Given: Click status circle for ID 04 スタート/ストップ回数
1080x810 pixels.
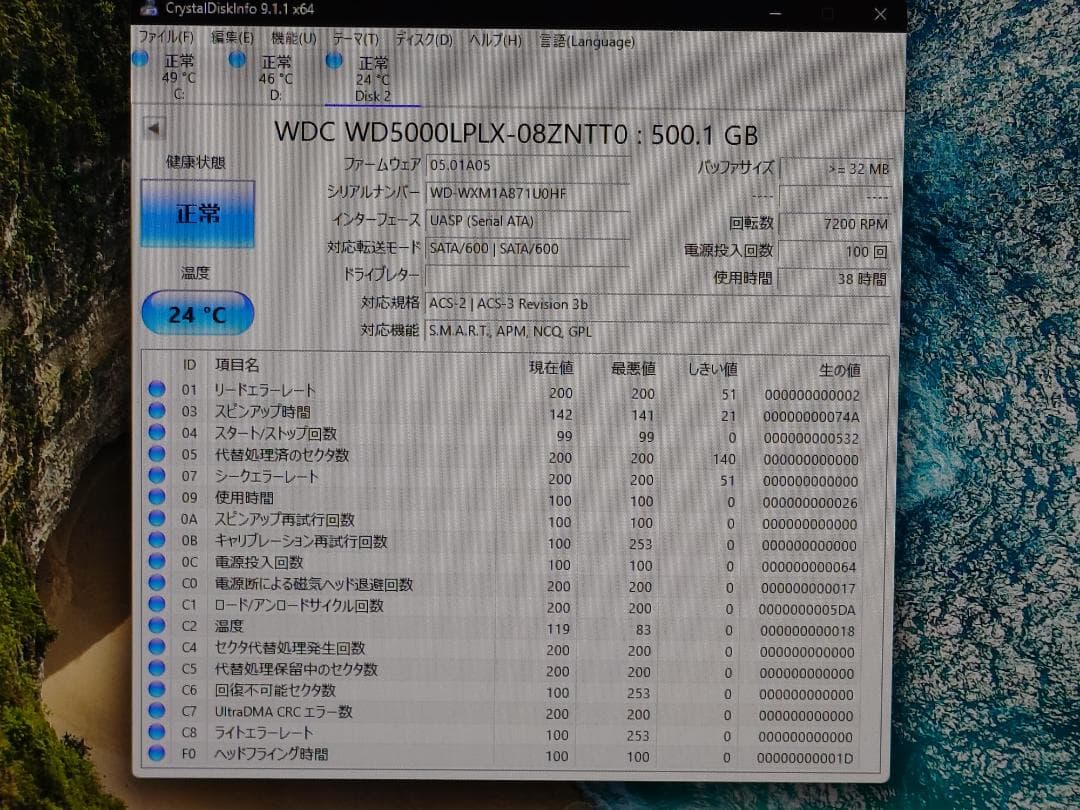Looking at the screenshot, I should [157, 433].
